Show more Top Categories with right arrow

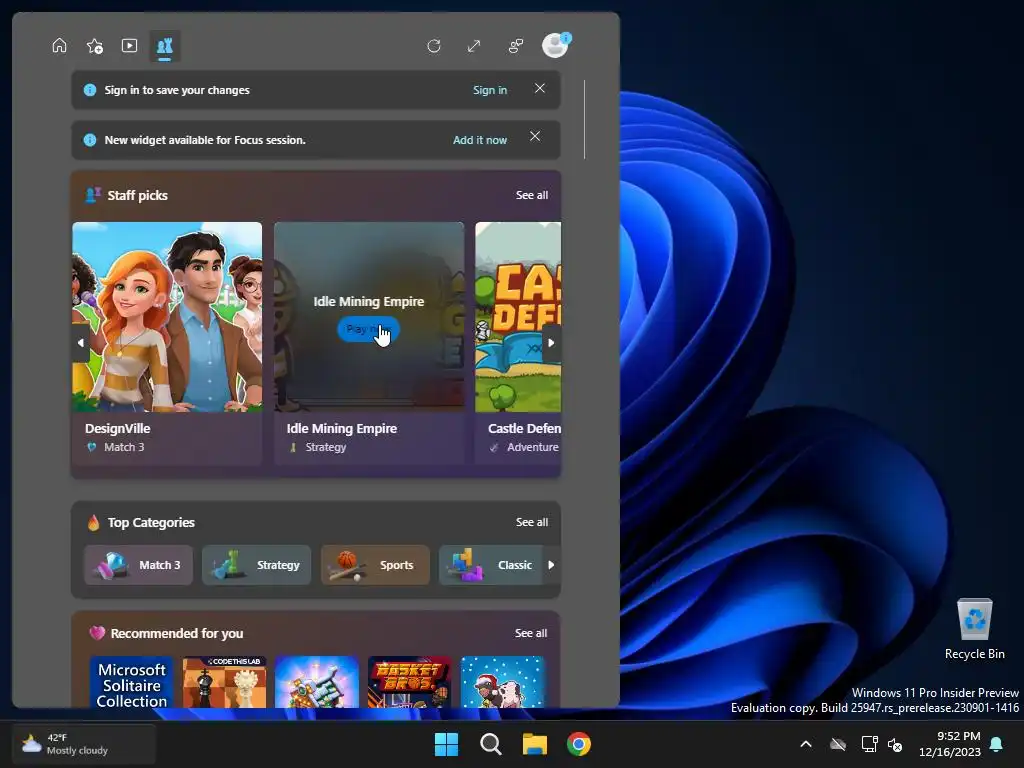tap(551, 565)
